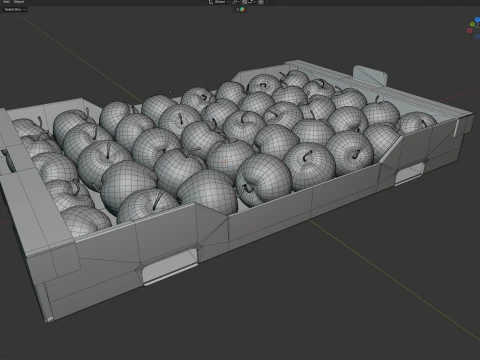
Task: Click blue Z axis on navigation gizmo
Action: tap(477, 19)
